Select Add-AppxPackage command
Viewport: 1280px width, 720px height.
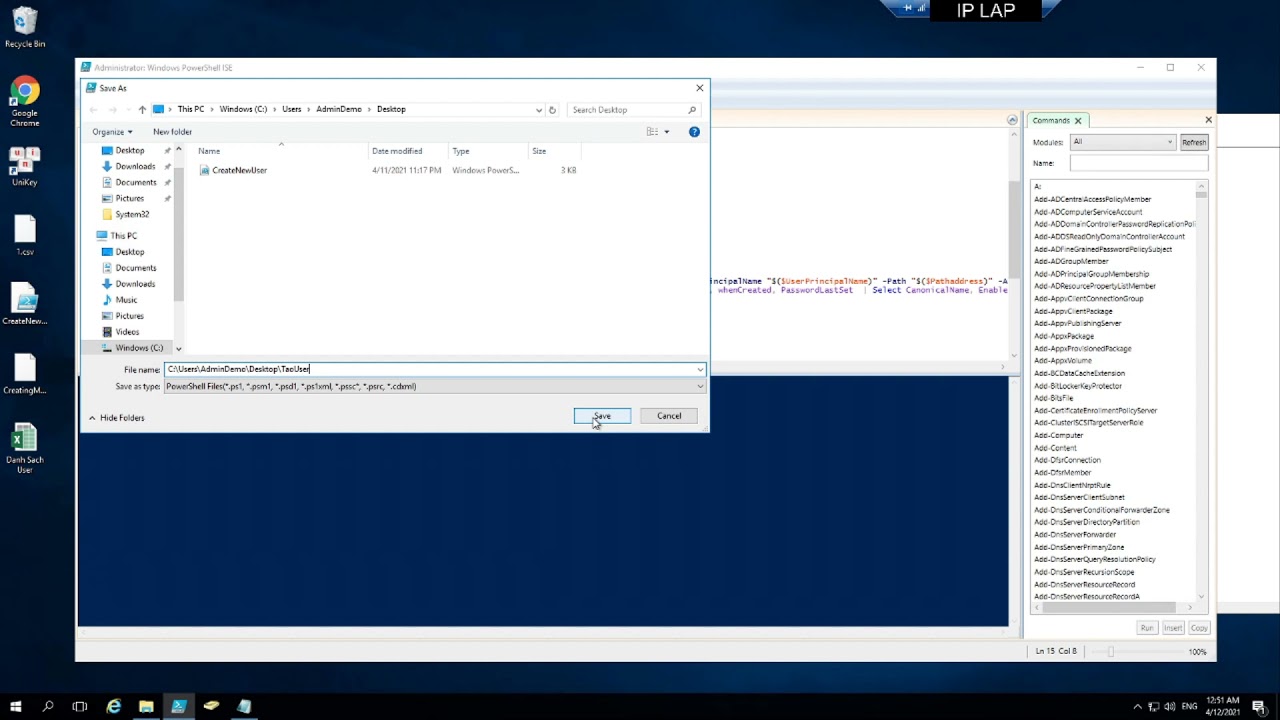pos(1064,336)
